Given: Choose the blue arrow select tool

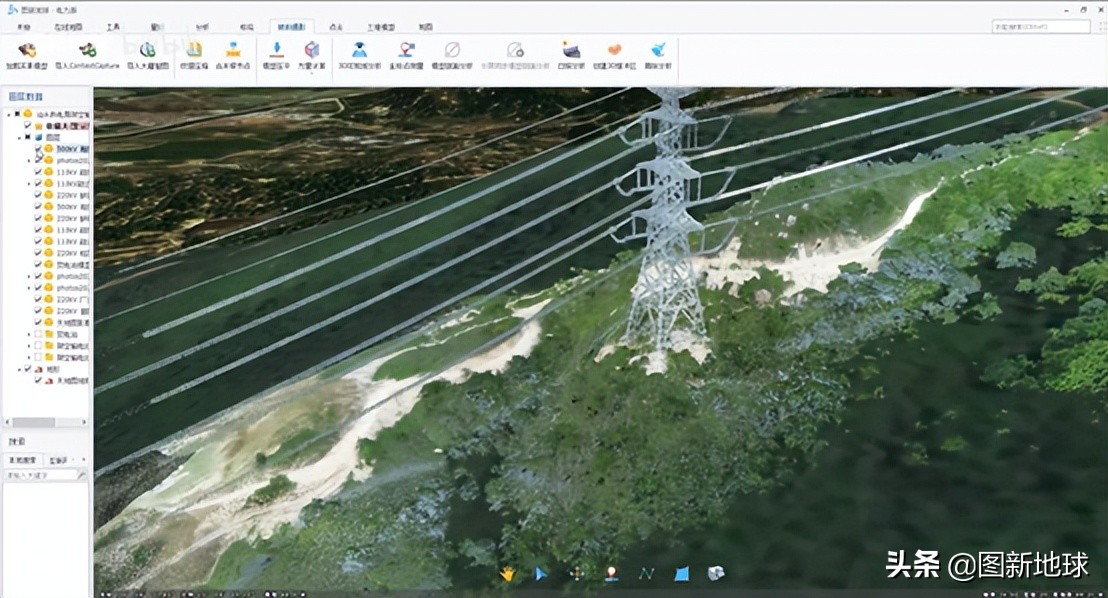Looking at the screenshot, I should pyautogui.click(x=541, y=573).
